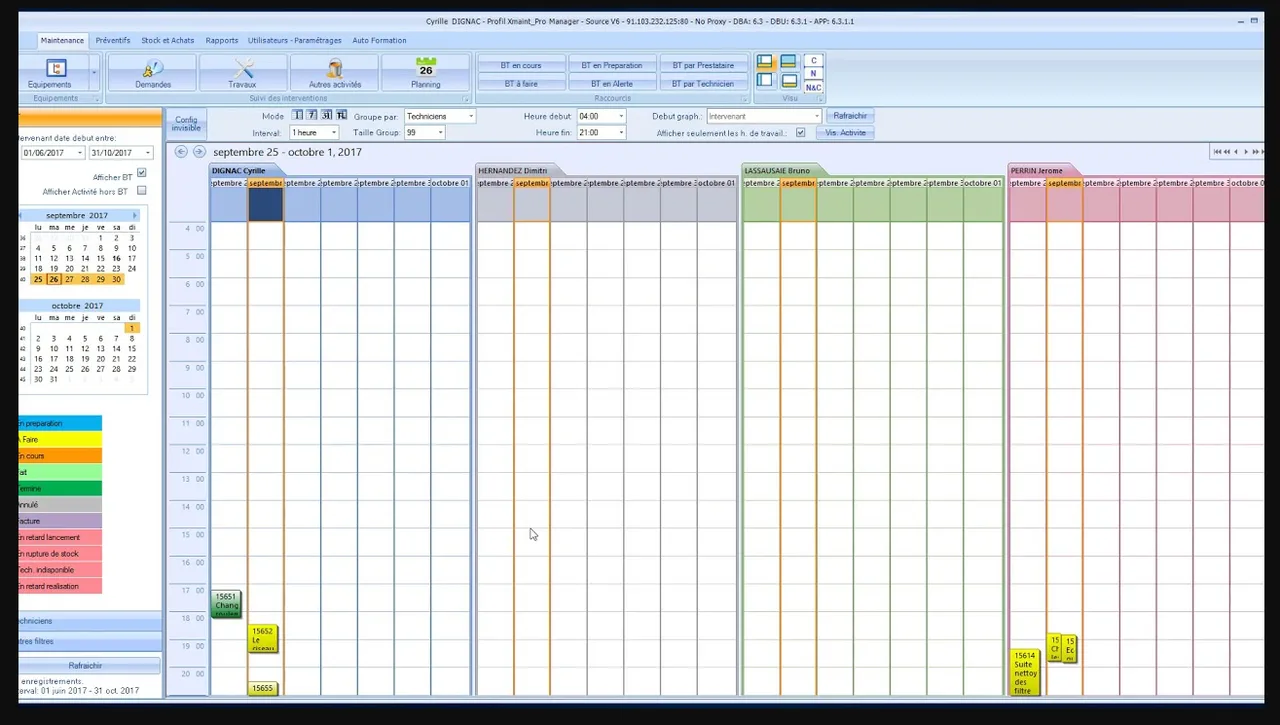
Task: Go to previous week arrow
Action: 181,152
